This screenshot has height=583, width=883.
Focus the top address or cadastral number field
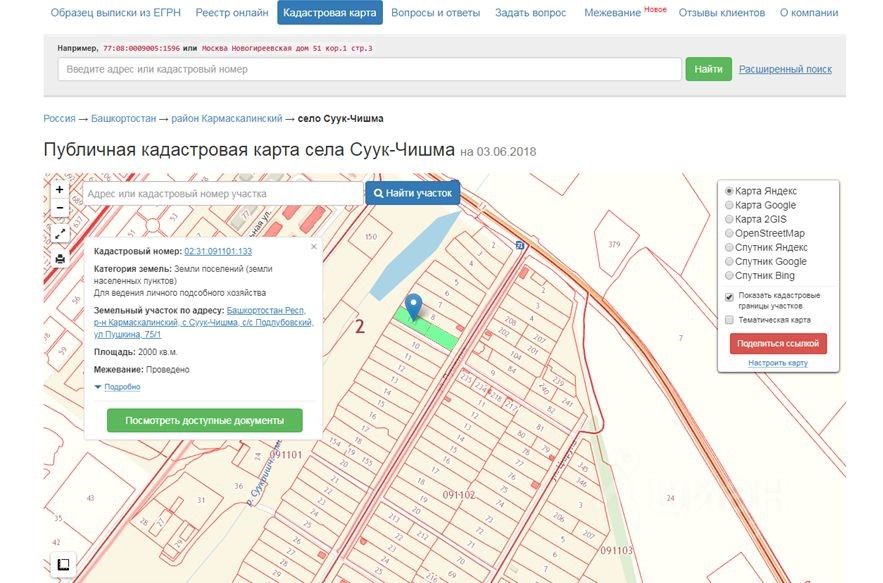pyautogui.click(x=369, y=69)
